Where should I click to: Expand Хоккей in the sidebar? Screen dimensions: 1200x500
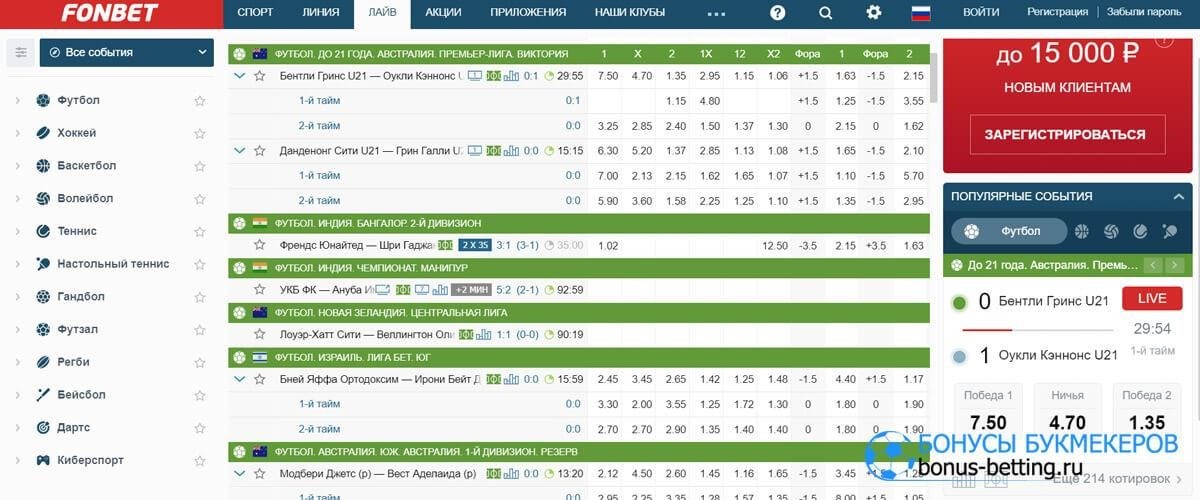point(17,133)
